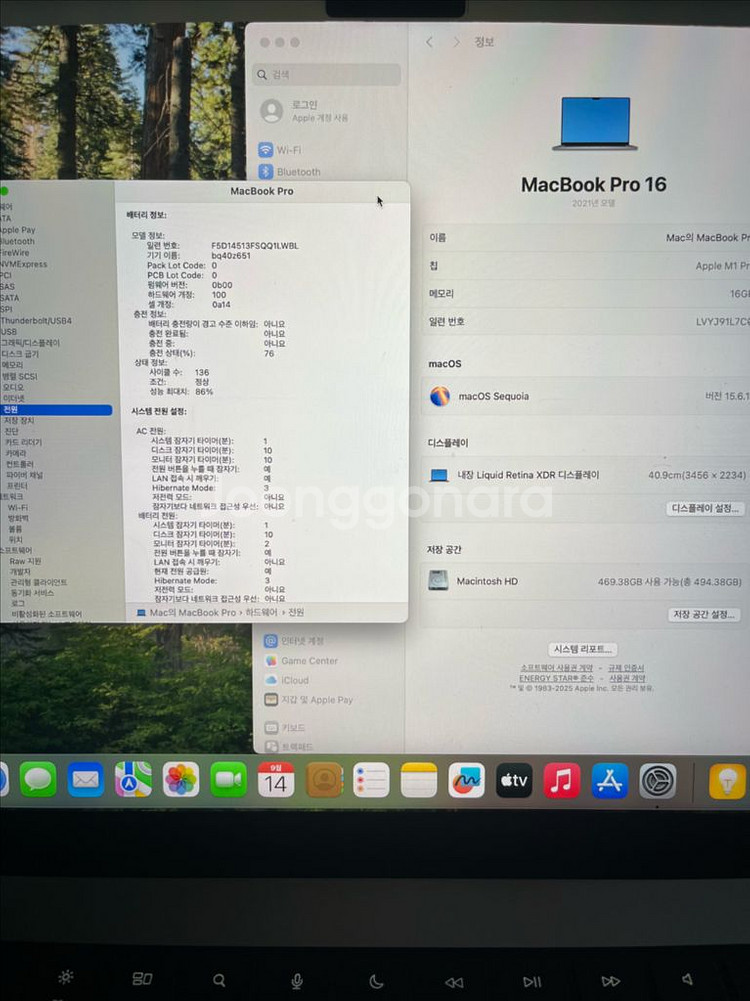Viewport: 750px width, 1001px height.
Task: Click Mac의 MacBook Pro in the path bar
Action: pyautogui.click(x=193, y=612)
